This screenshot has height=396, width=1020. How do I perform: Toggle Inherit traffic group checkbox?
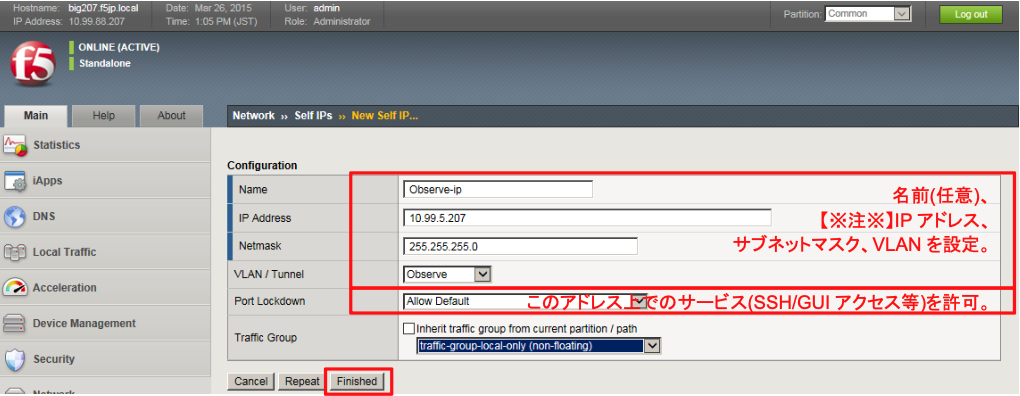coord(409,328)
